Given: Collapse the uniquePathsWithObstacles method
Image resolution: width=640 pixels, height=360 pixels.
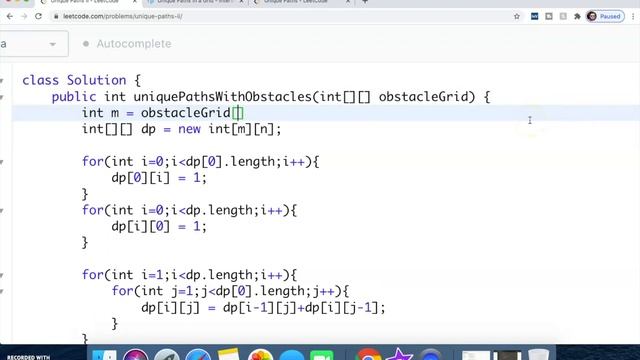Looking at the screenshot, I should click(x=2, y=97).
